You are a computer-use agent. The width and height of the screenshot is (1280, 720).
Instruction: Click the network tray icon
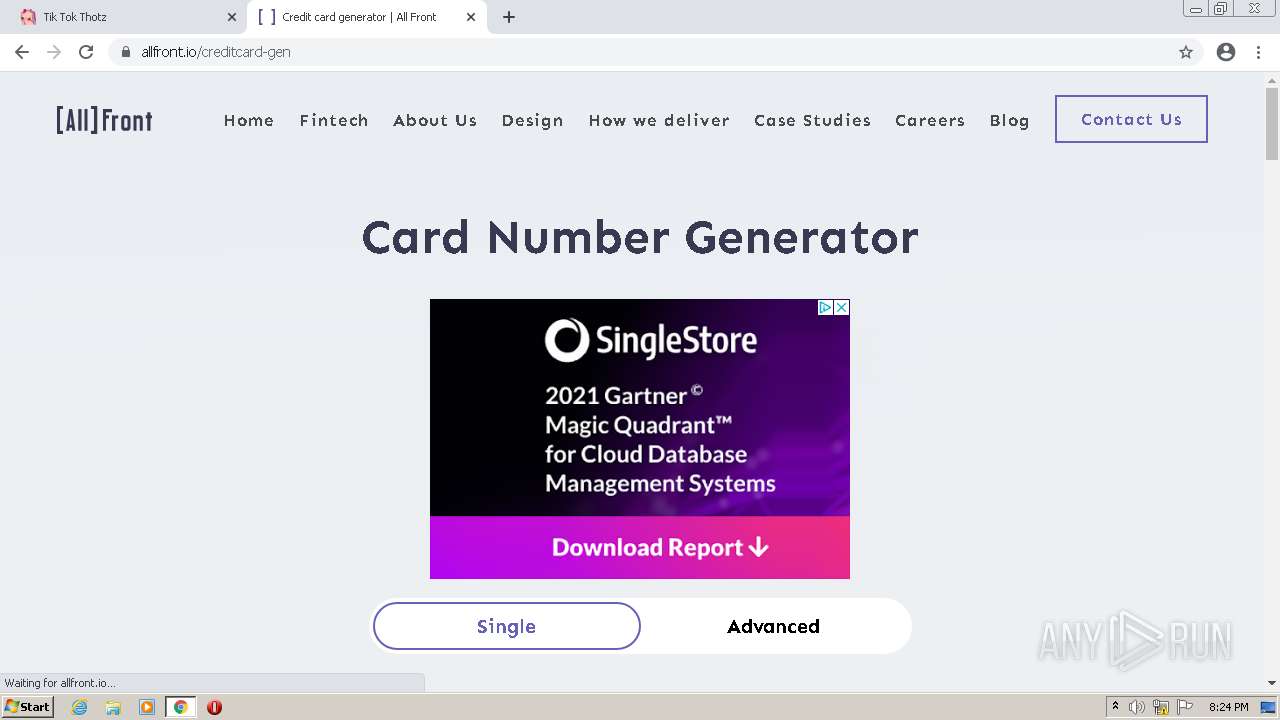pyautogui.click(x=1161, y=707)
